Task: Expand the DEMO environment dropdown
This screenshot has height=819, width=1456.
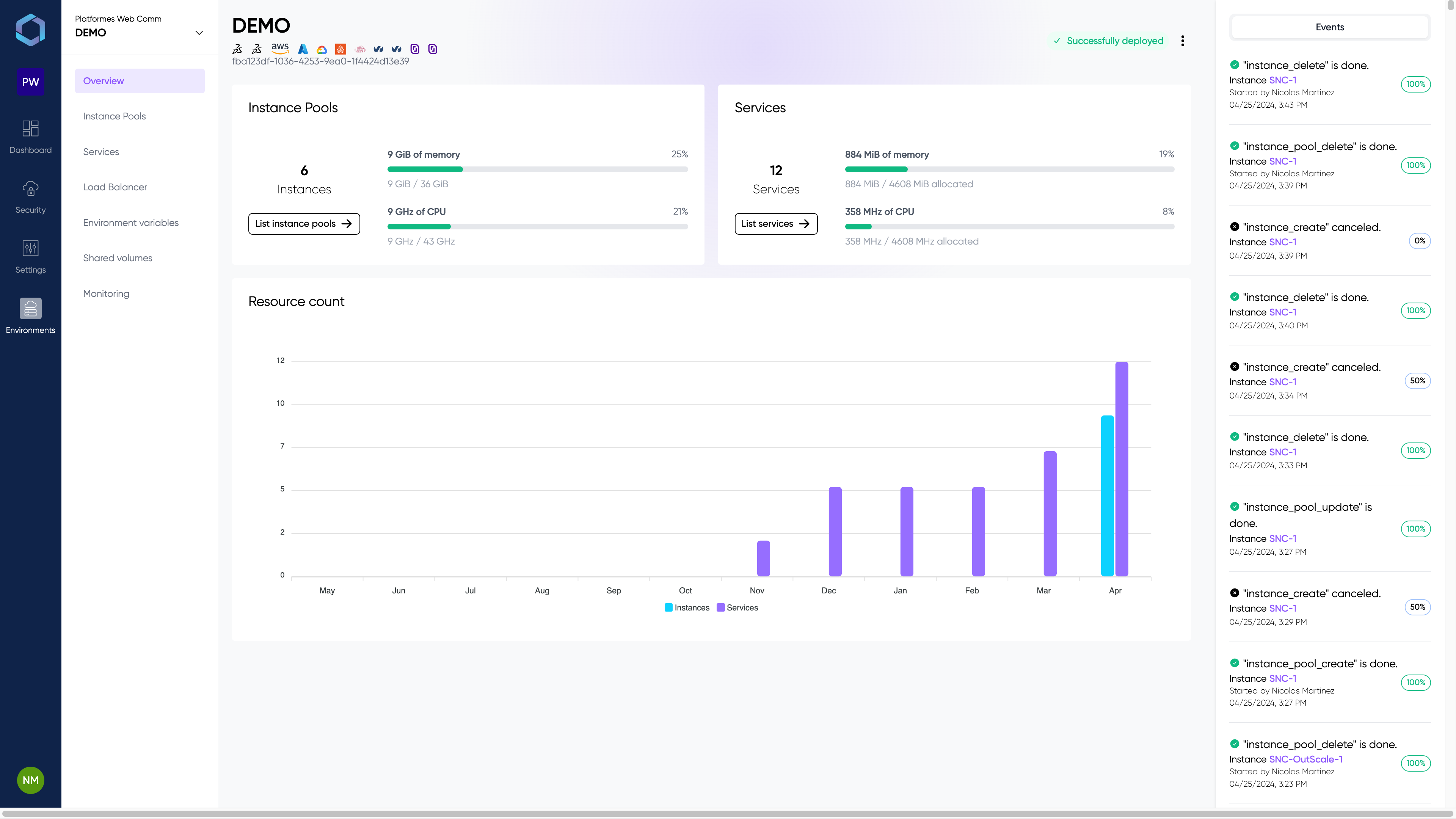Action: click(x=199, y=33)
